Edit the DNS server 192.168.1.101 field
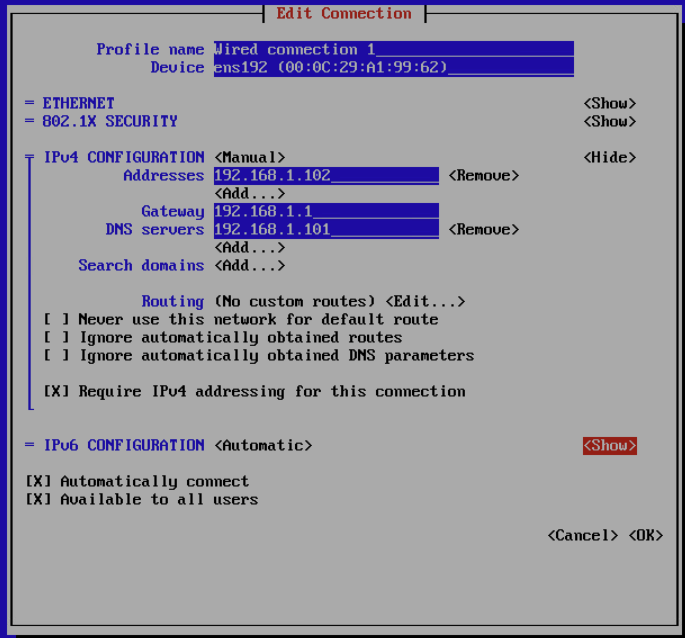 coord(326,229)
